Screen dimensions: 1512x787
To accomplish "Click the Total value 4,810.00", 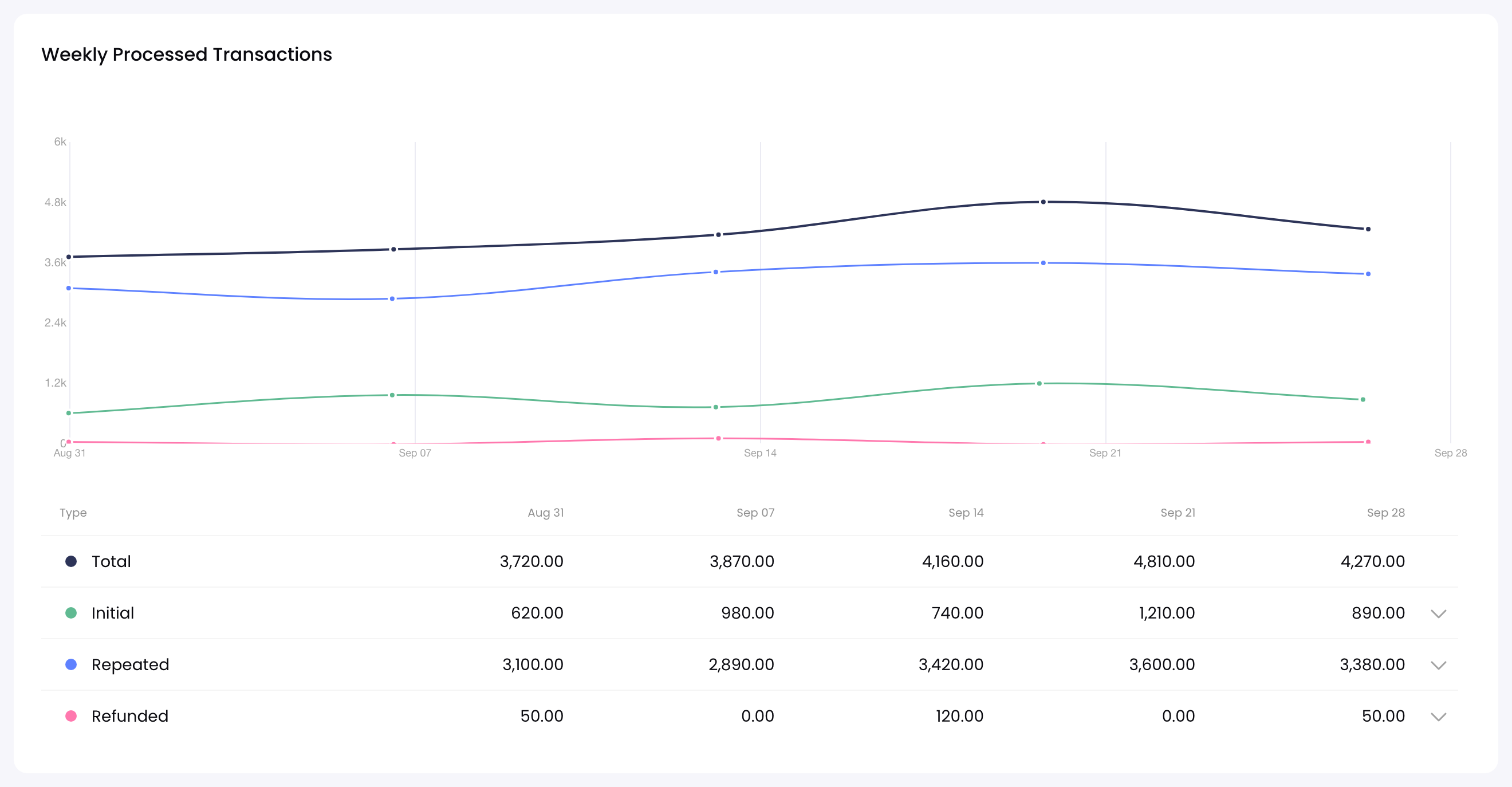I will coord(1164,561).
